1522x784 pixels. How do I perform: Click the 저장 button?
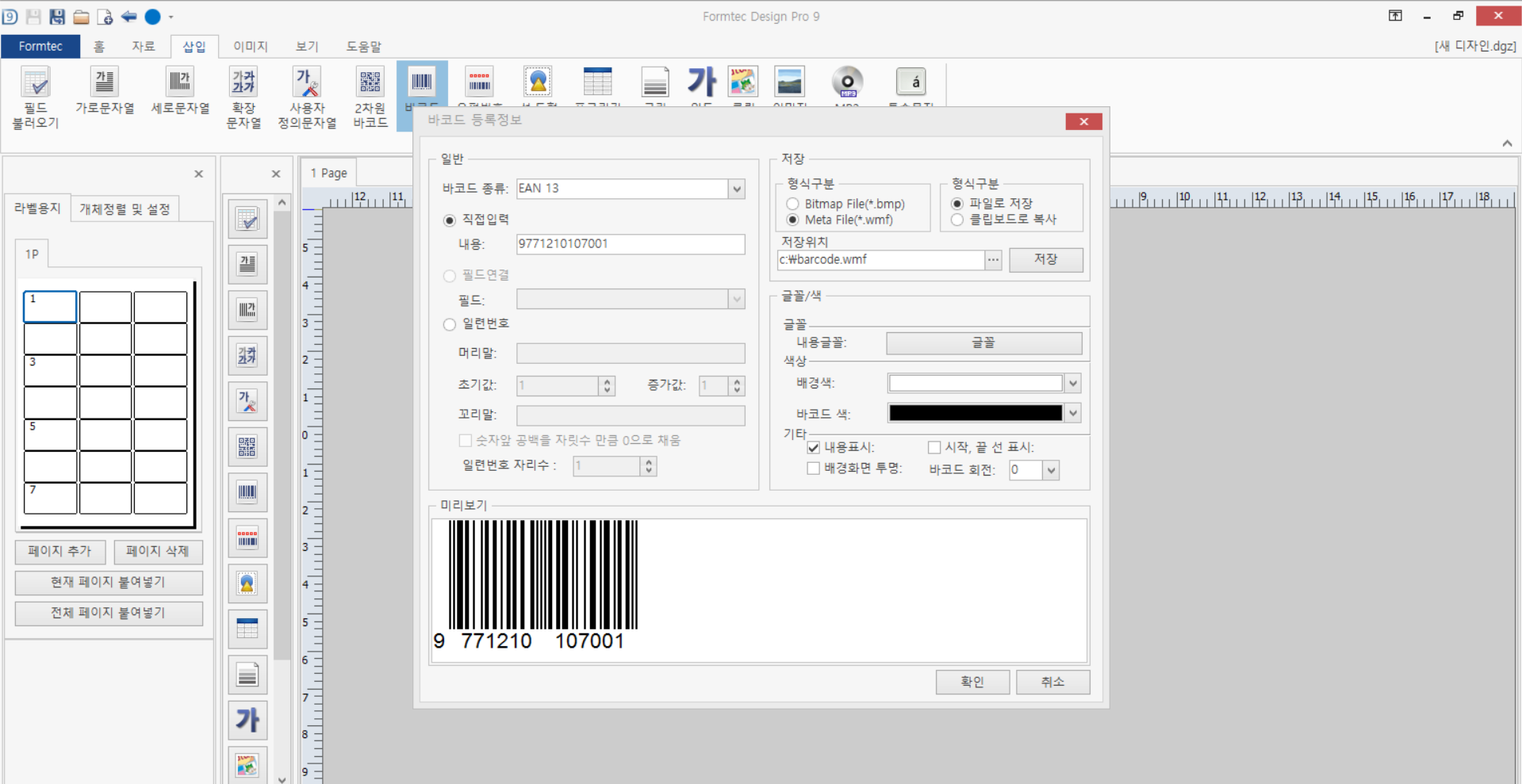pos(1045,259)
